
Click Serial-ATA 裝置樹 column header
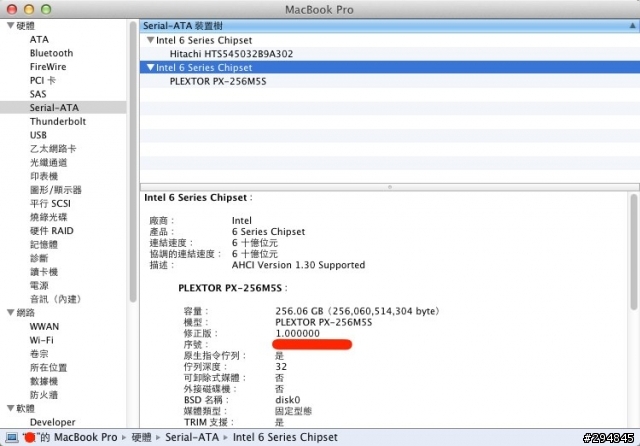click(x=389, y=26)
